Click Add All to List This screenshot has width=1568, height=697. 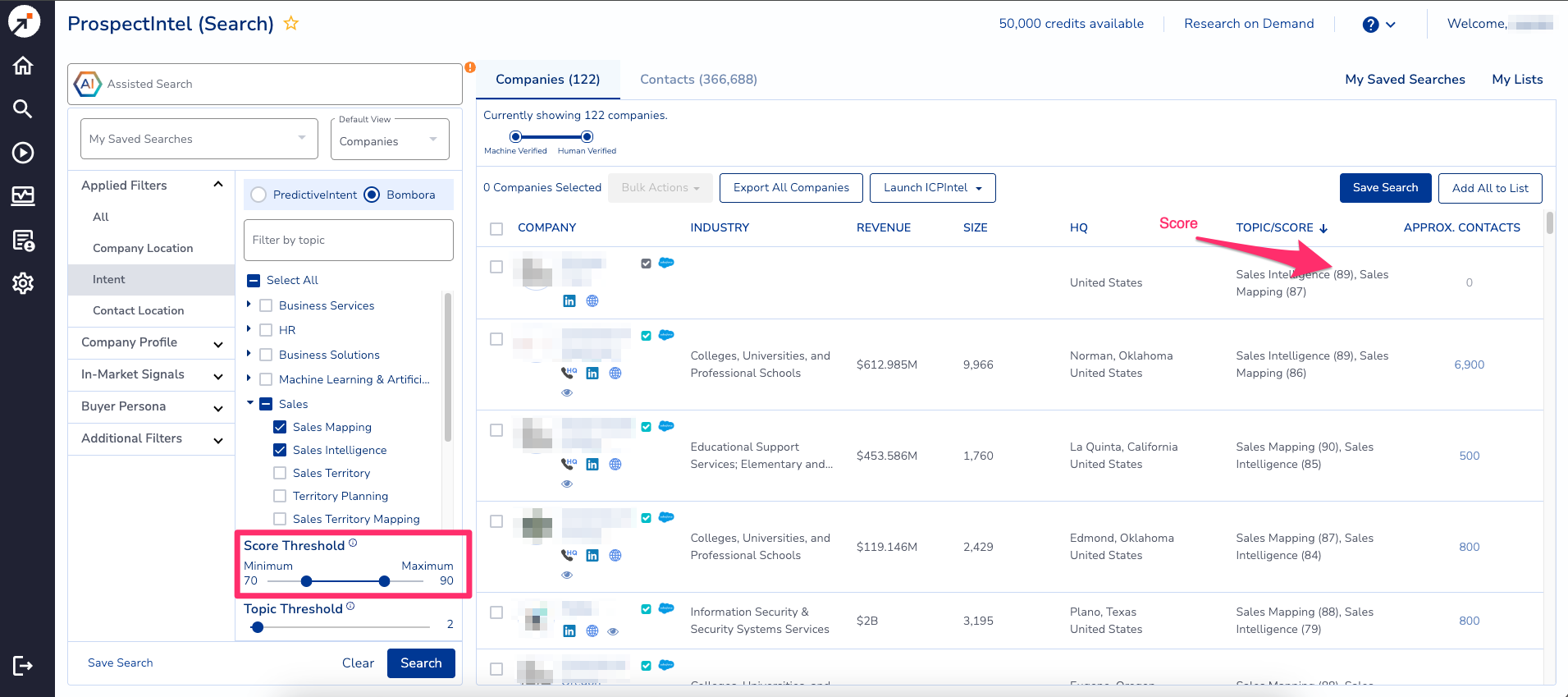tap(1490, 188)
